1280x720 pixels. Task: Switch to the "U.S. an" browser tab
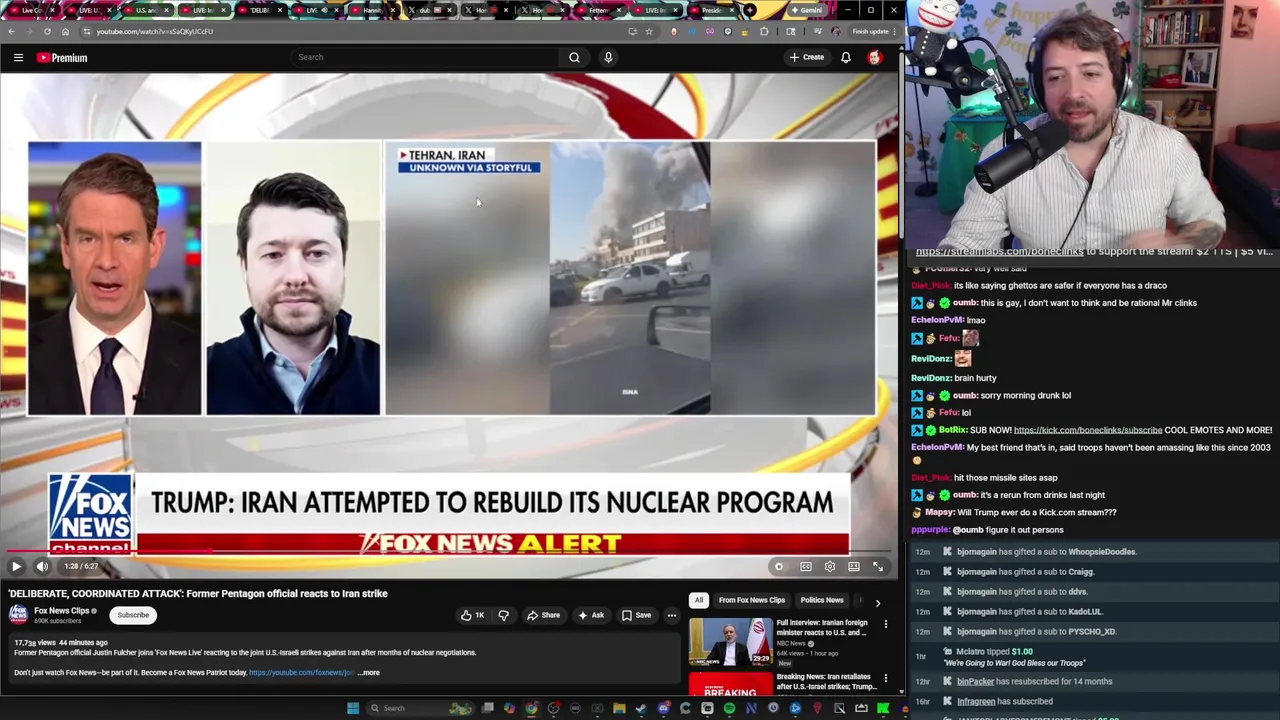(146, 10)
